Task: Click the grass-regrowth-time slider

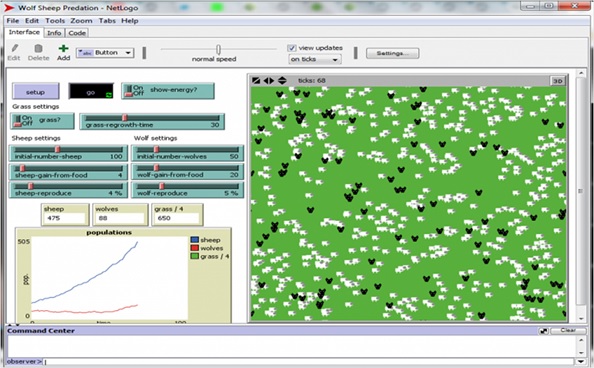Action: [152, 122]
